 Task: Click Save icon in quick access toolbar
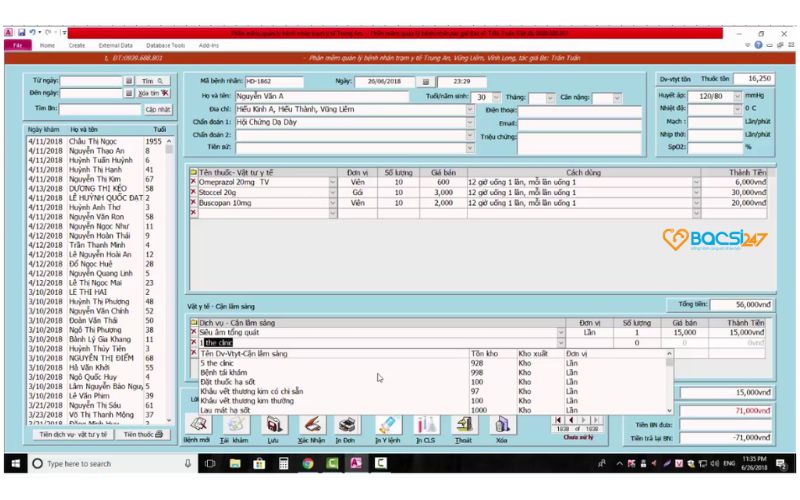tap(21, 32)
